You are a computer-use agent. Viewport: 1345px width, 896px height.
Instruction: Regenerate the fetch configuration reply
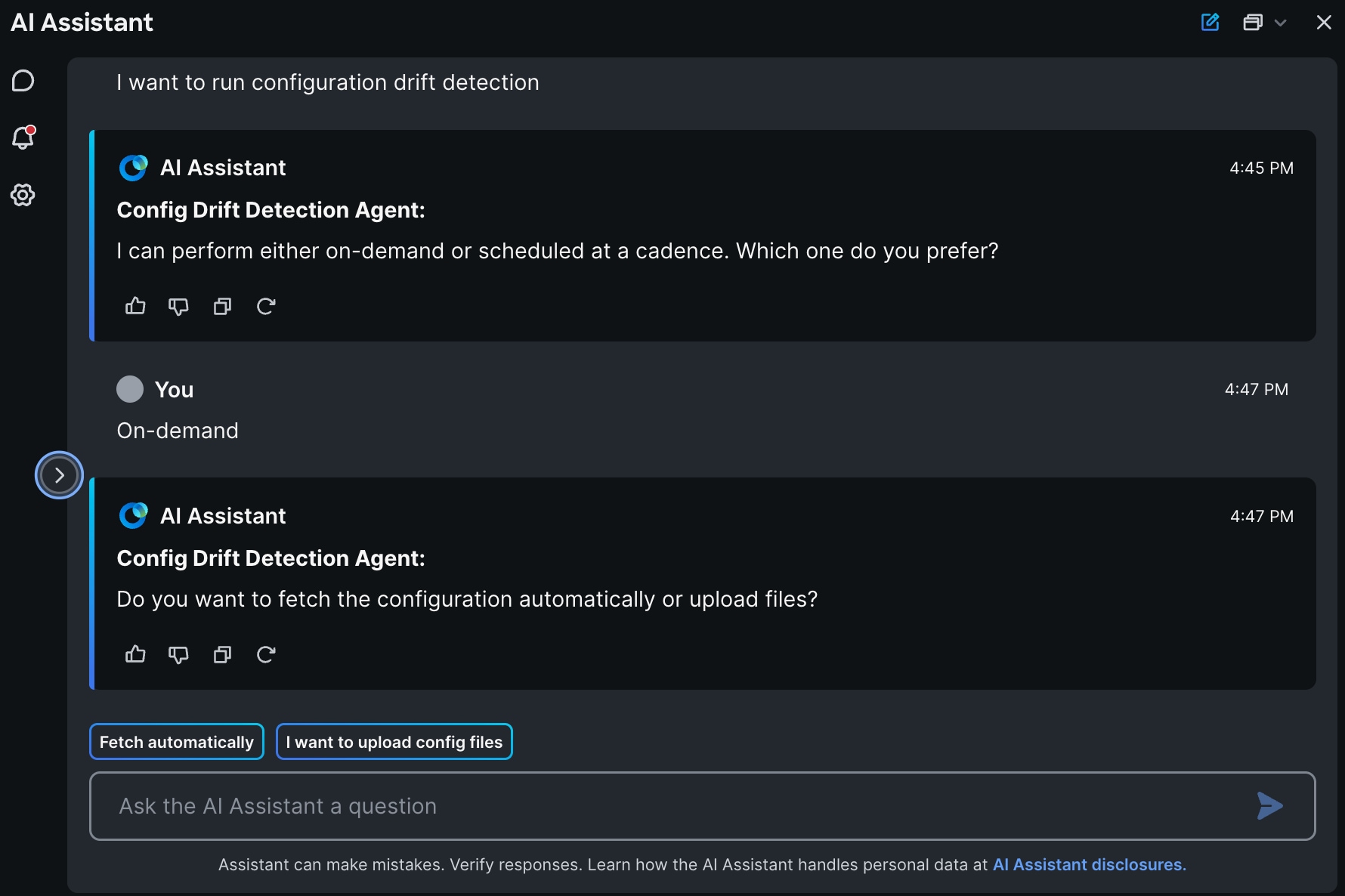[266, 654]
